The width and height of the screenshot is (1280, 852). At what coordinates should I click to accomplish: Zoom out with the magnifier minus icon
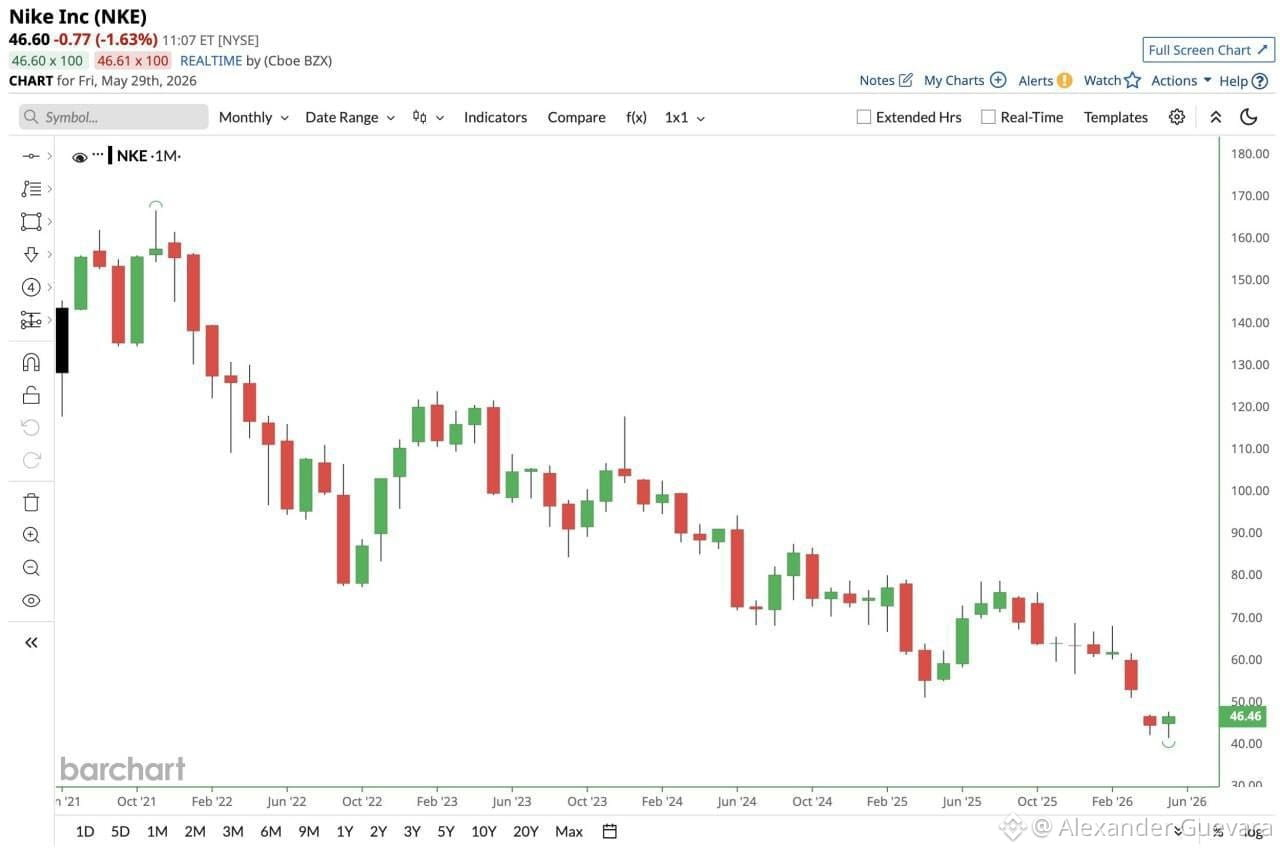coord(31,568)
